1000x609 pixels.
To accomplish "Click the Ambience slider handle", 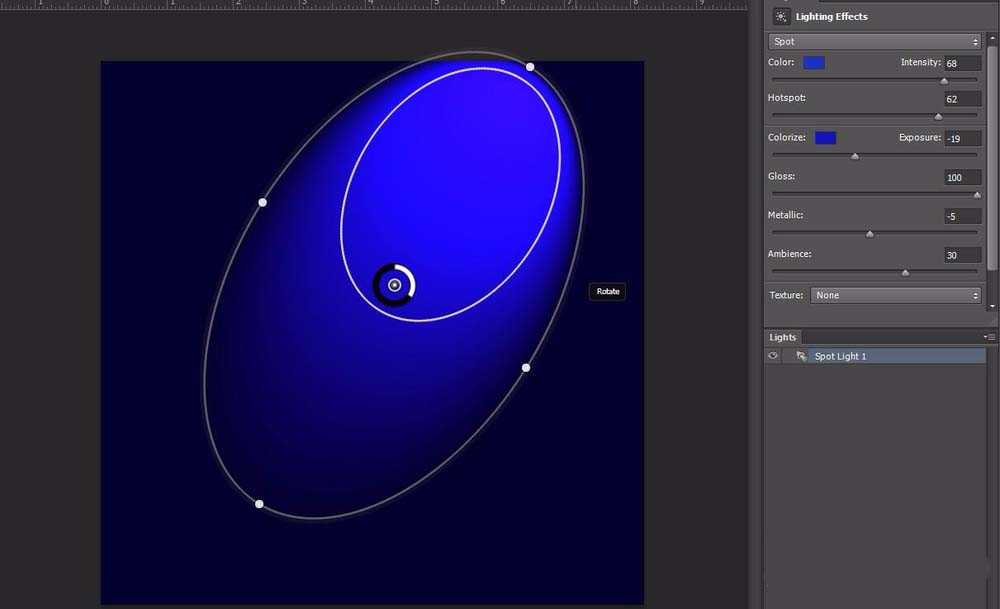I will tap(906, 271).
